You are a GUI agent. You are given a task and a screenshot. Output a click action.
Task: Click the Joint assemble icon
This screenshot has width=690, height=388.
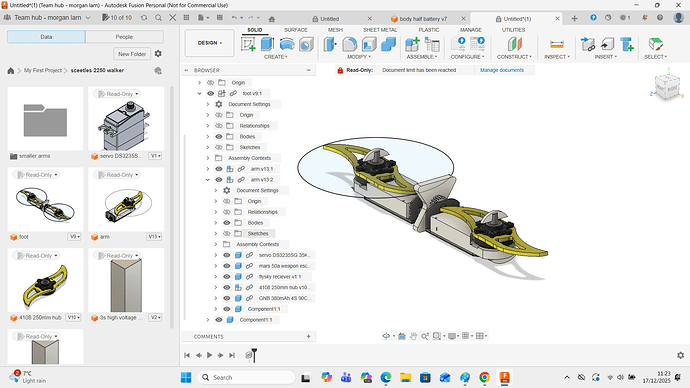click(432, 44)
